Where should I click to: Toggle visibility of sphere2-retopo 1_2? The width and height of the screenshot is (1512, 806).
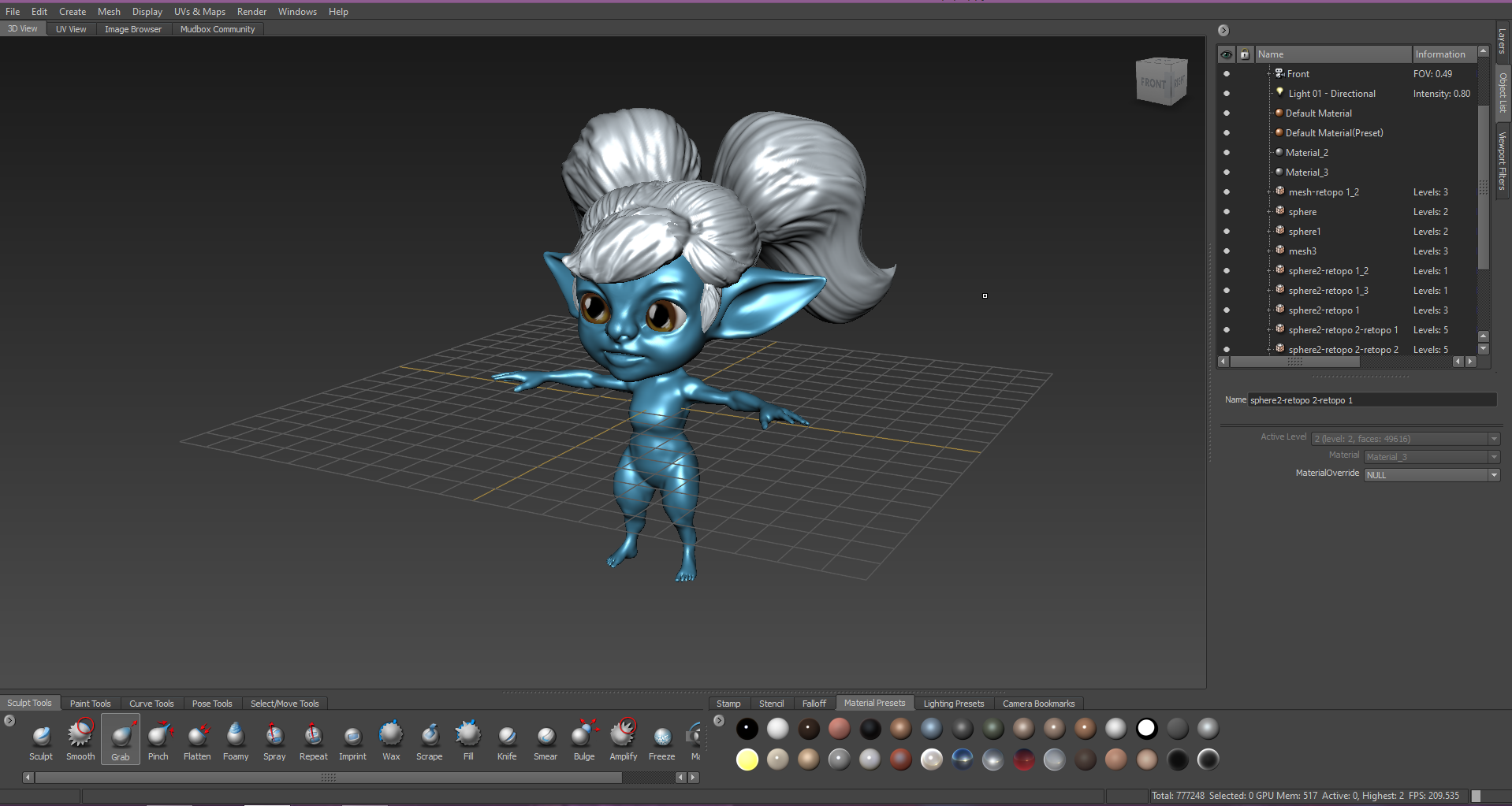(x=1226, y=271)
